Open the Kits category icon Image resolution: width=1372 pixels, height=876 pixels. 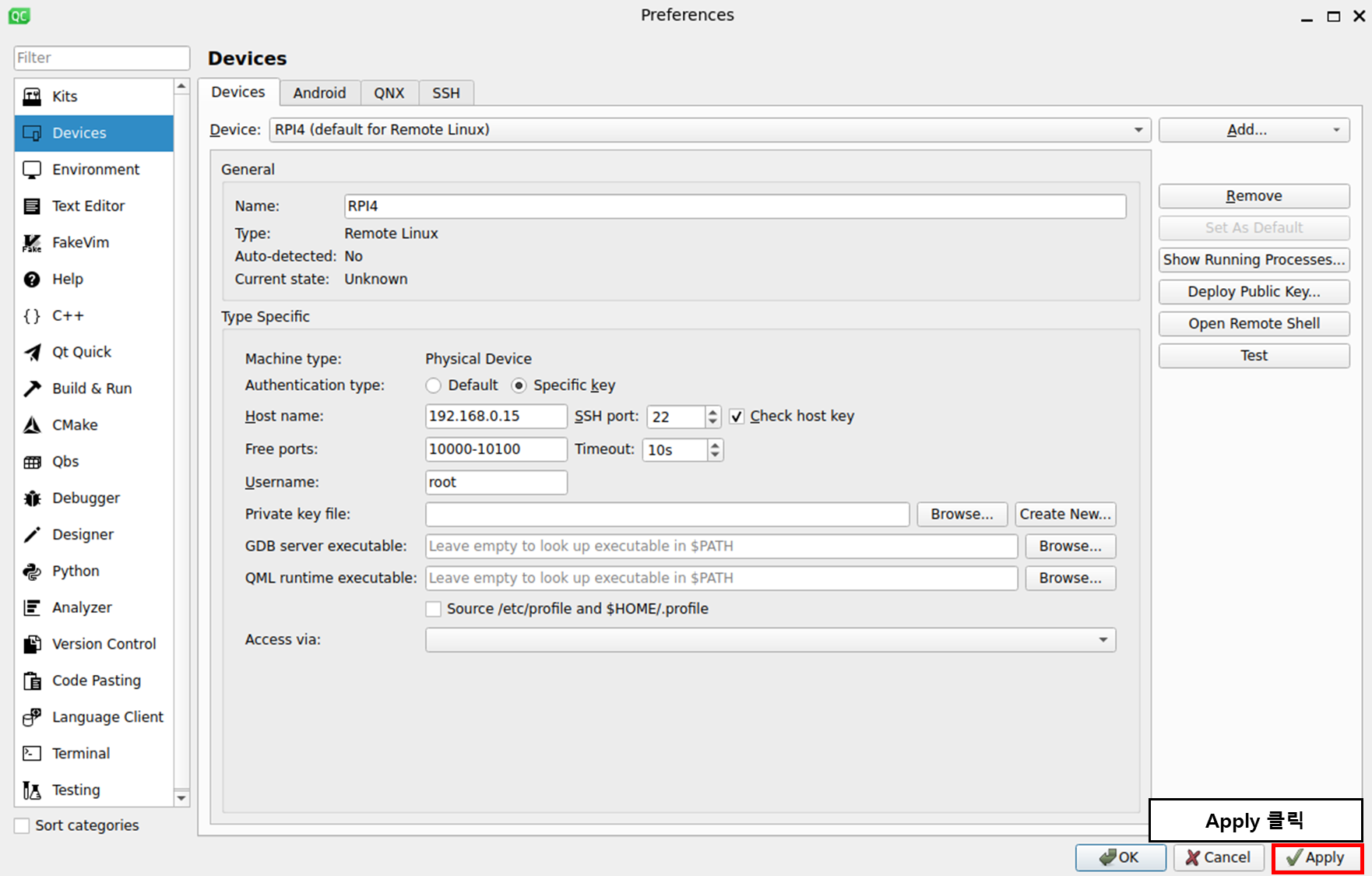coord(32,97)
